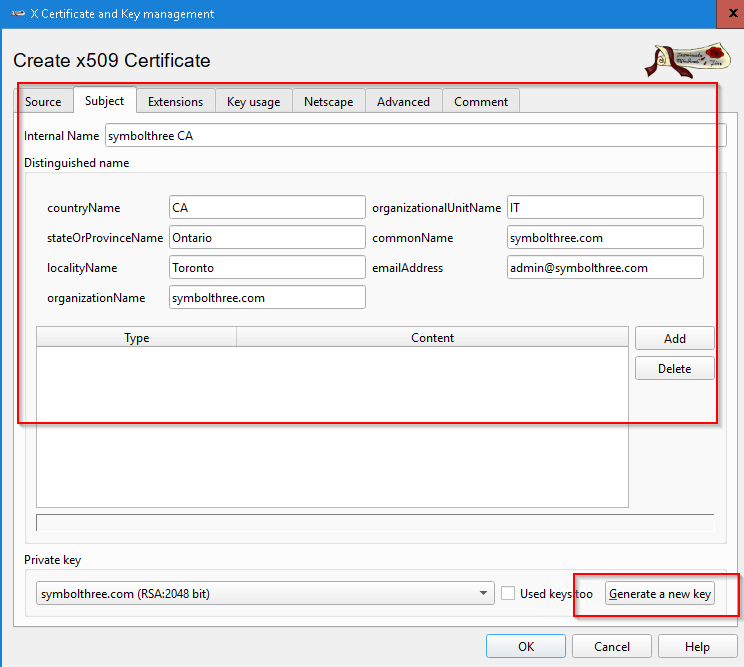
Task: Enable the Used keys too checkbox
Action: (x=509, y=594)
